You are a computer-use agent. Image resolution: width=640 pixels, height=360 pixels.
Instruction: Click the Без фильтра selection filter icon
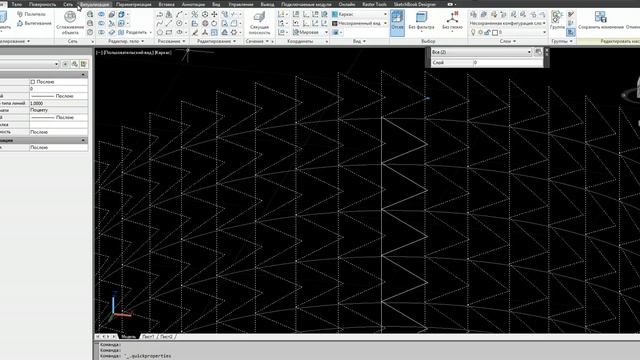pos(421,17)
